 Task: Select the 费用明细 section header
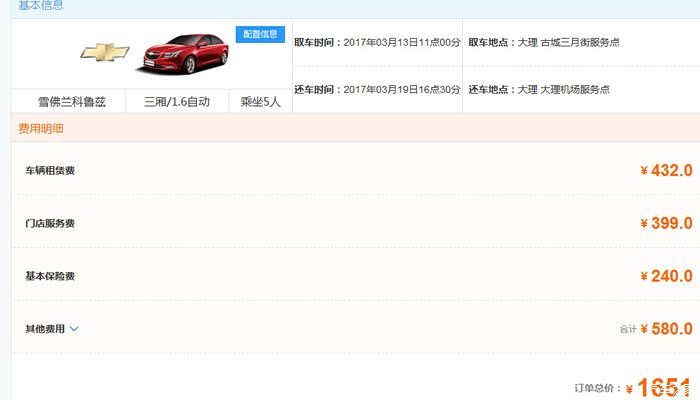point(41,128)
